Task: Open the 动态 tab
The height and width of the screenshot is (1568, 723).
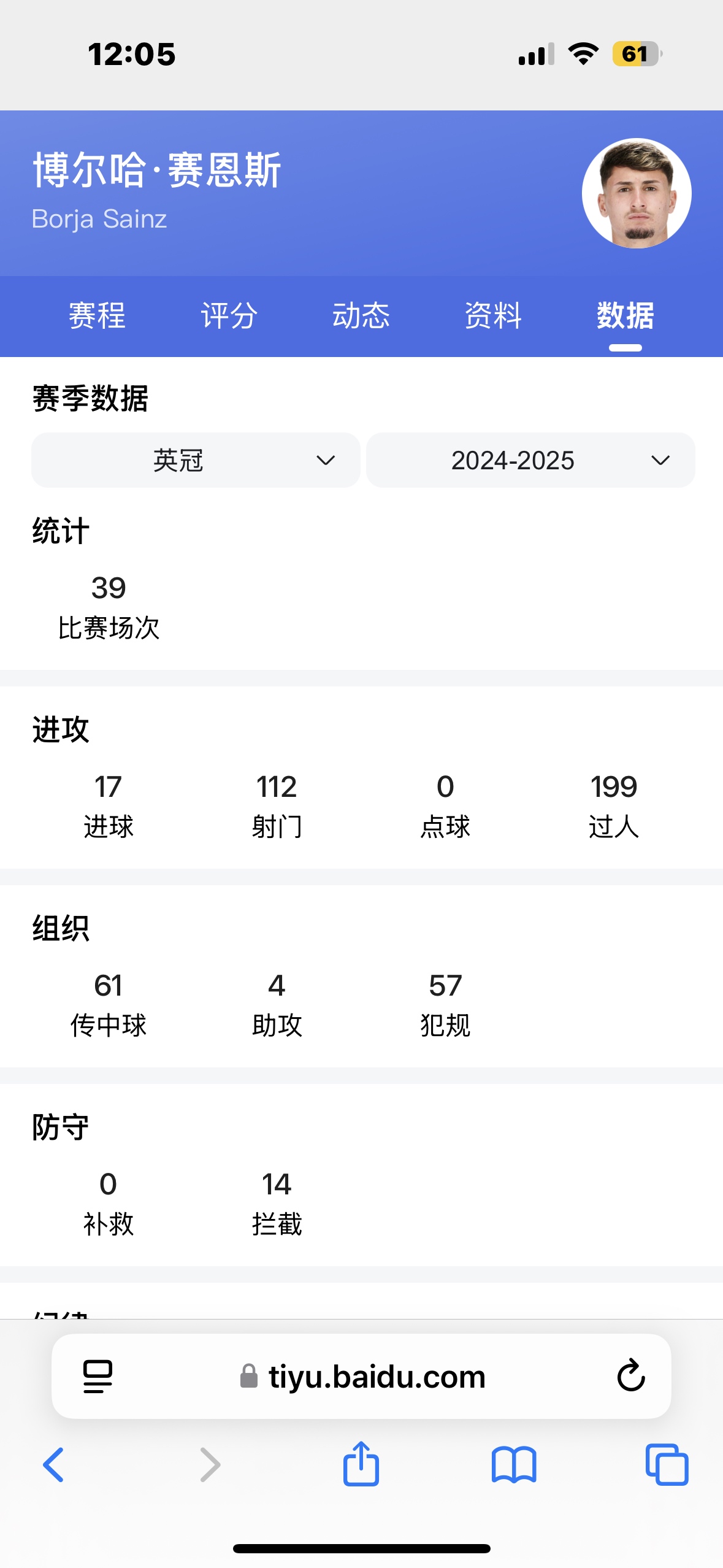Action: coord(361,316)
